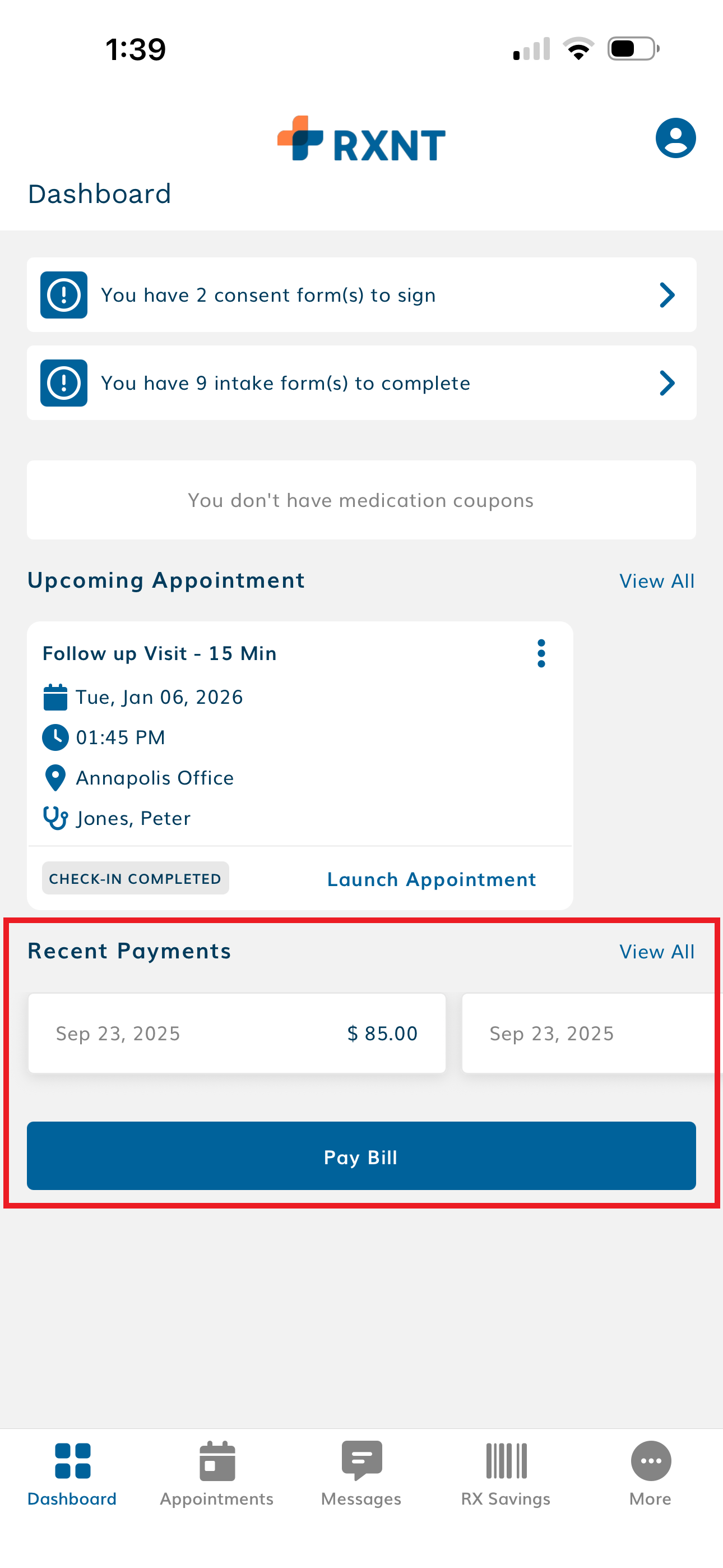Go to the RX Savings tab
This screenshot has width=723, height=1568.
pos(506,1472)
